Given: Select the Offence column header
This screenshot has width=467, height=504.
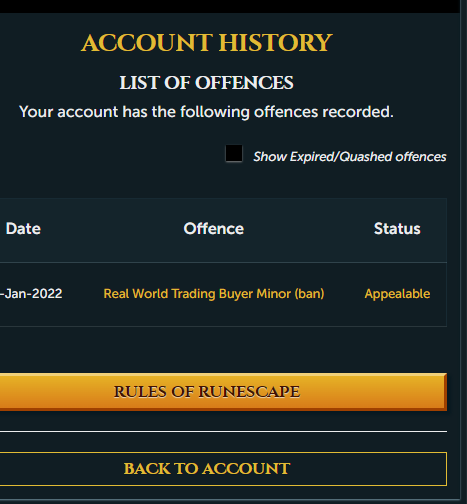Looking at the screenshot, I should click(214, 229).
